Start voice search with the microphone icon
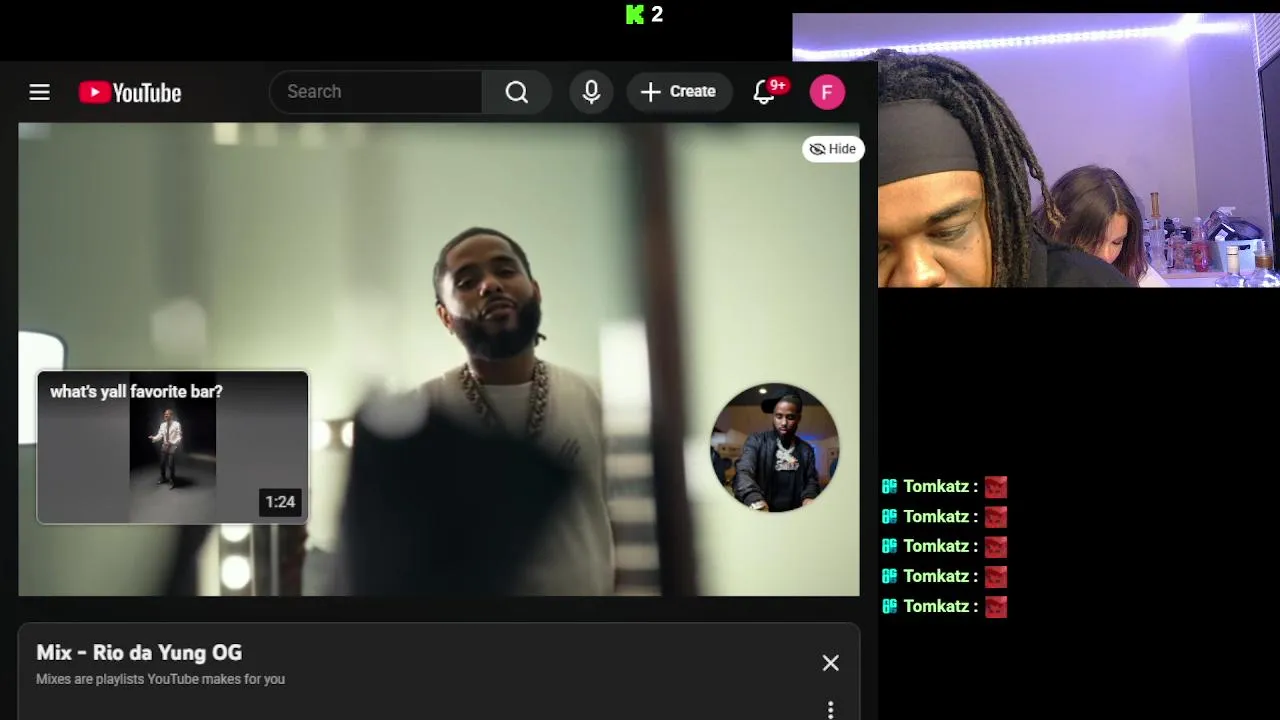Viewport: 1280px width, 720px height. 591,92
